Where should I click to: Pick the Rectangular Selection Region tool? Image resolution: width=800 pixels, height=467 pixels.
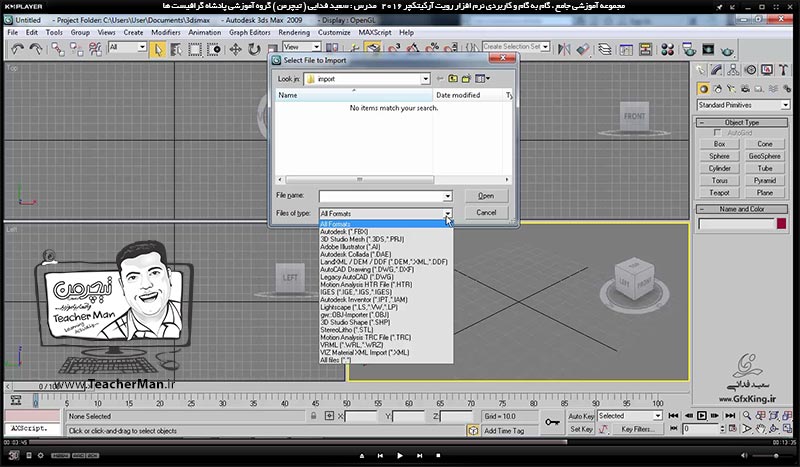click(x=195, y=49)
